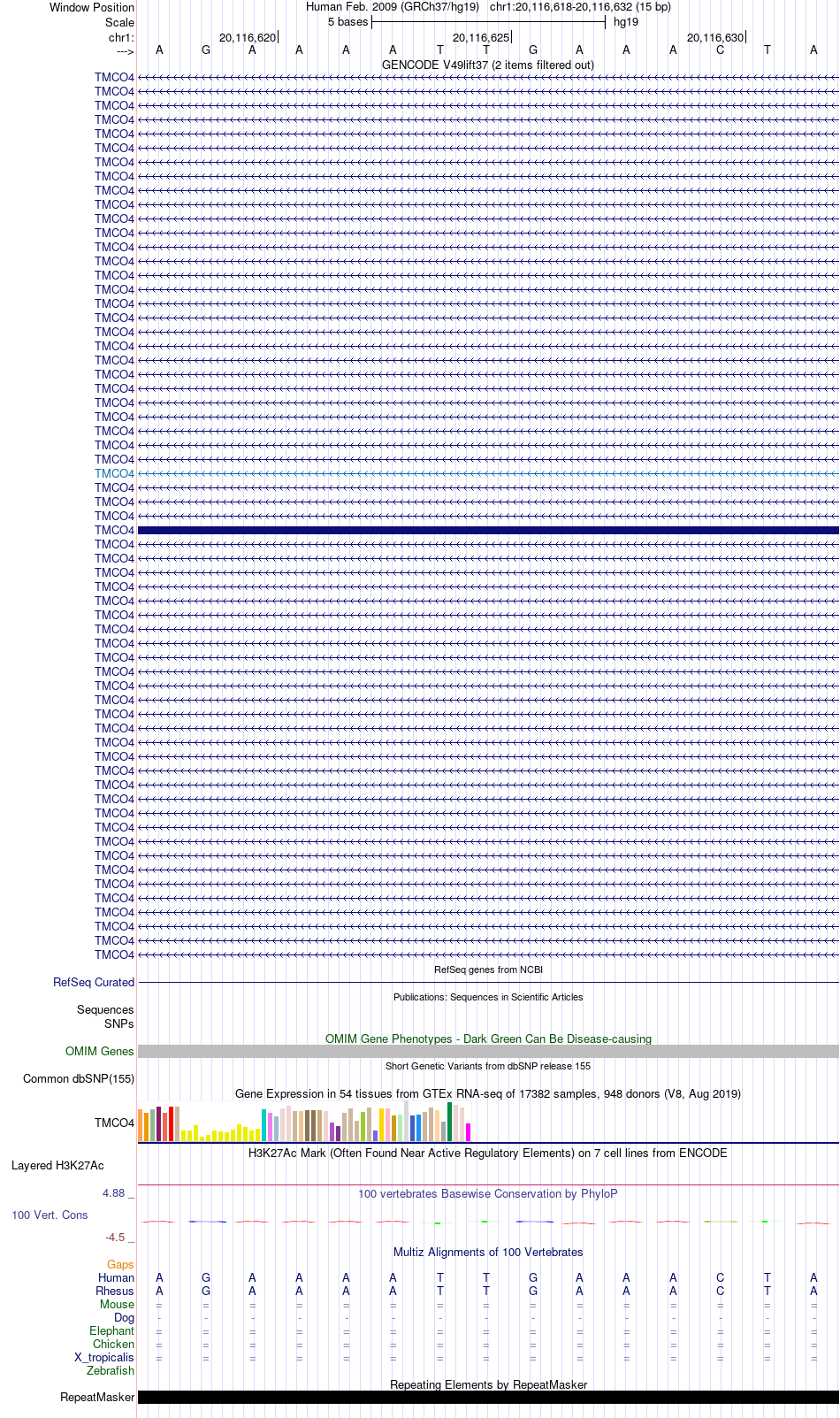Image resolution: width=840 pixels, height=1418 pixels.
Task: Click the orange 'Gaps' row label
Action: pyautogui.click(x=120, y=1265)
